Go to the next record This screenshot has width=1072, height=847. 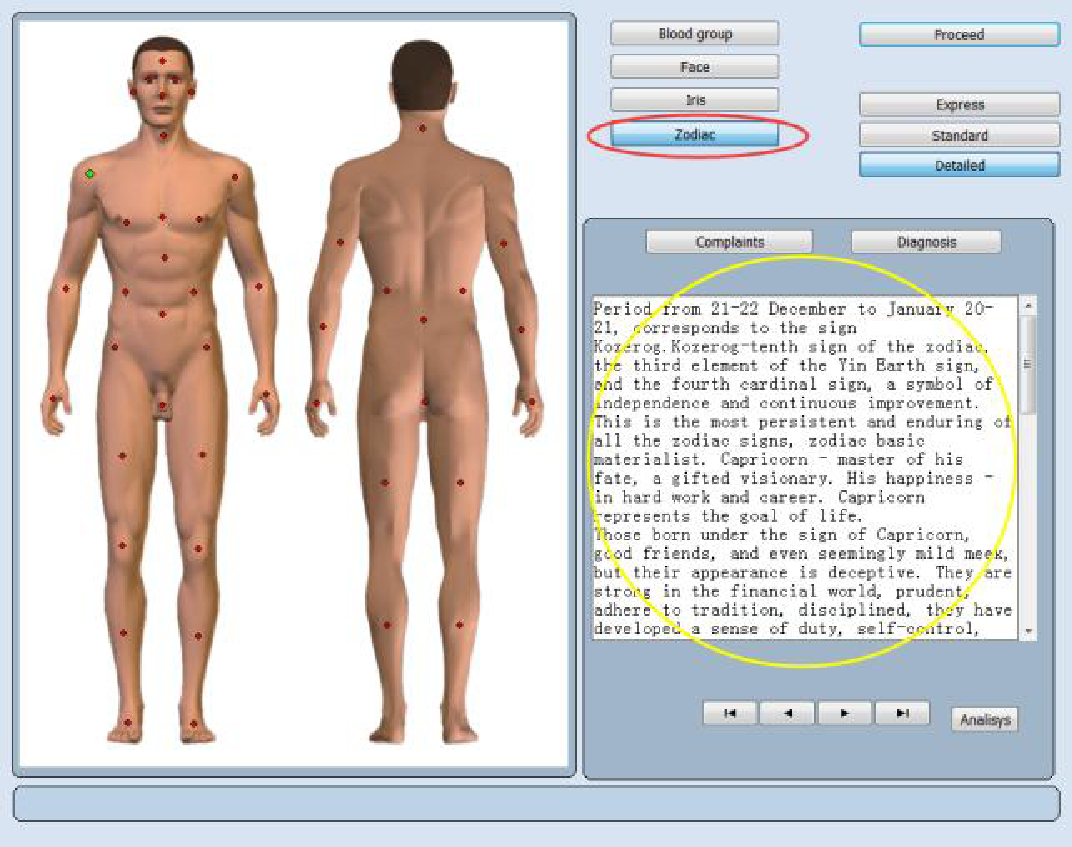tap(845, 713)
